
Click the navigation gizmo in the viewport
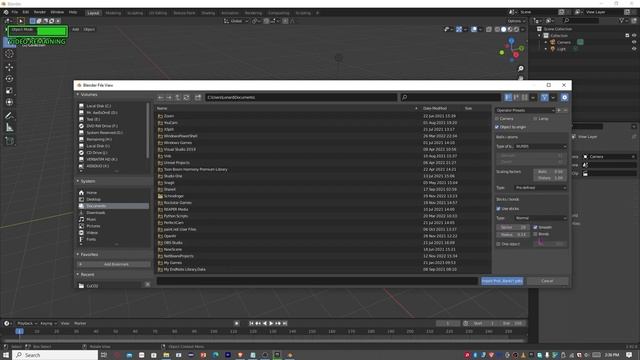pos(512,50)
